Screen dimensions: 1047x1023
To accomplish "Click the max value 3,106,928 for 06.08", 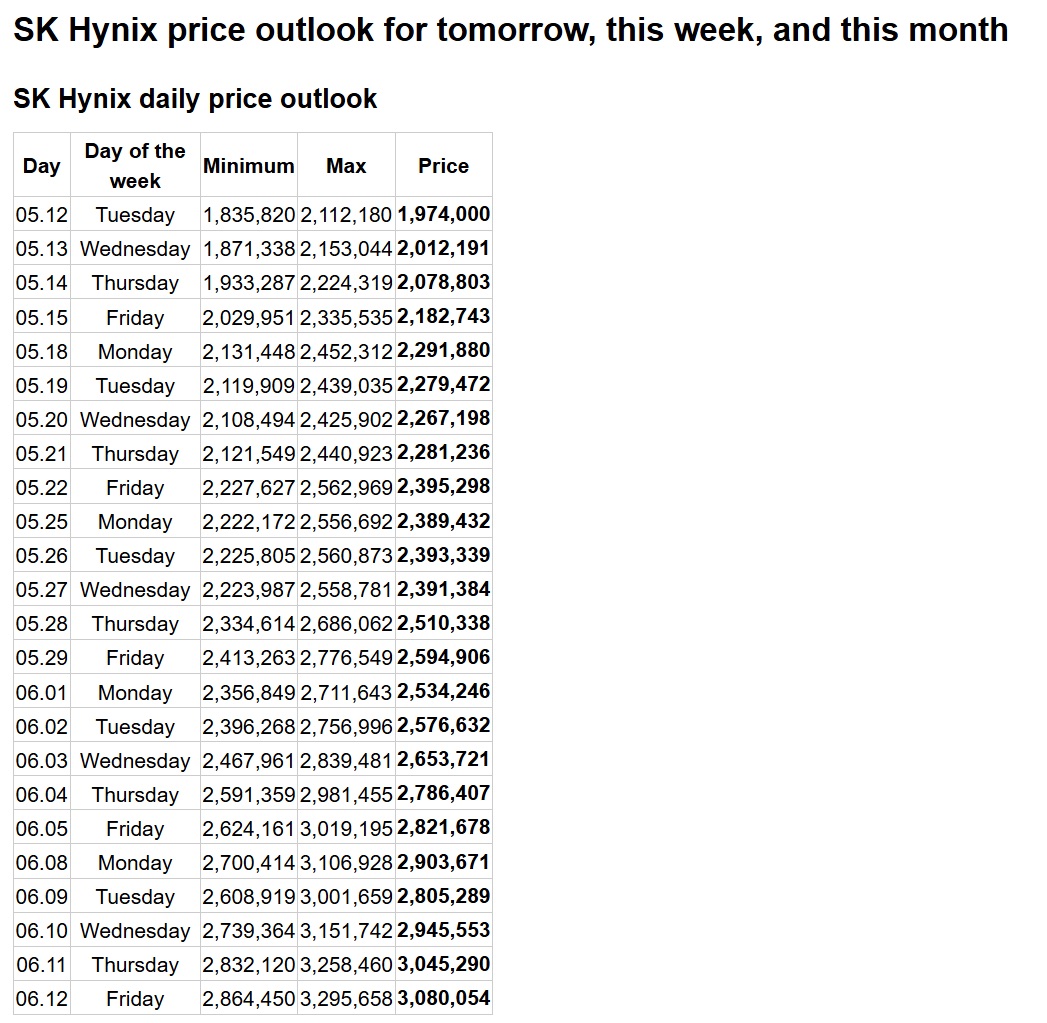I will (x=346, y=863).
